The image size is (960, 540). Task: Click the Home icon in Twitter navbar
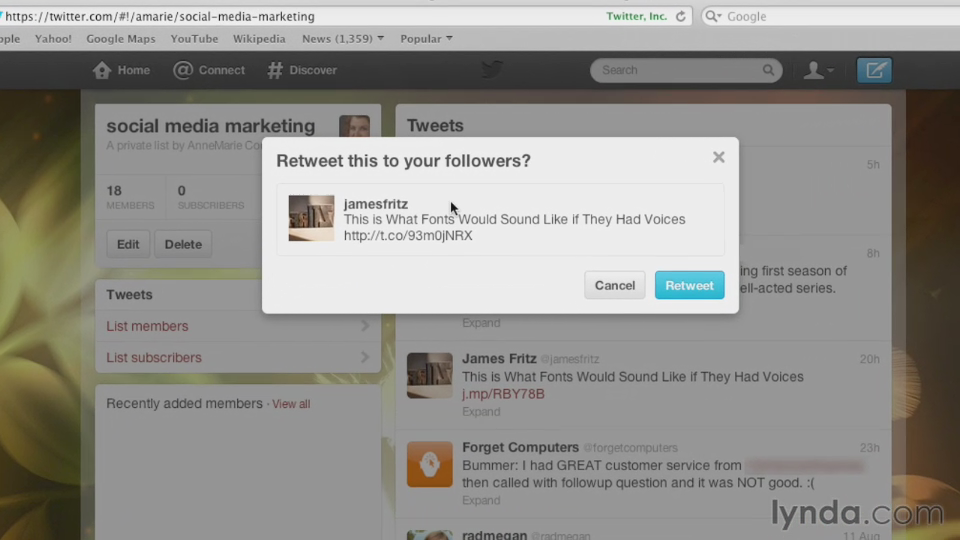tap(102, 70)
